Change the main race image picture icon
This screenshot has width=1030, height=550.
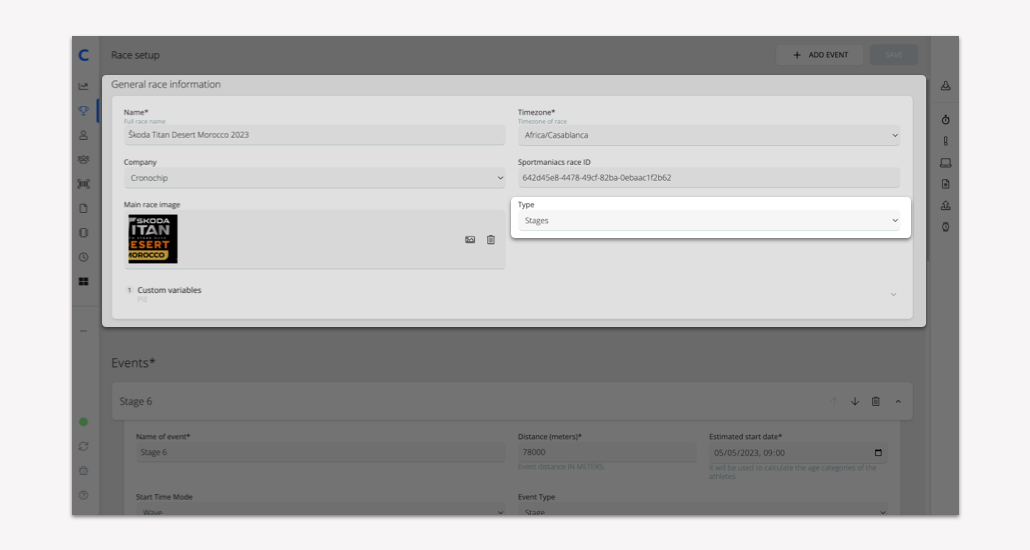tap(470, 240)
